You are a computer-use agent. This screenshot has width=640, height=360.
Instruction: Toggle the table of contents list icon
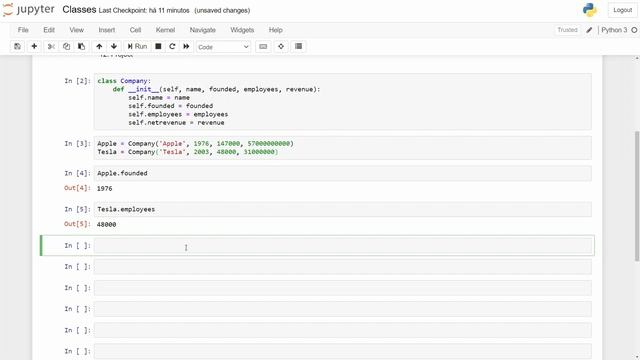point(298,47)
